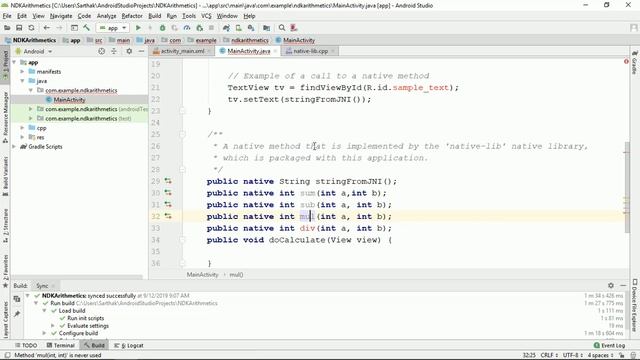Collapse the java folder node
The width and height of the screenshot is (640, 360).
pyautogui.click(x=22, y=81)
